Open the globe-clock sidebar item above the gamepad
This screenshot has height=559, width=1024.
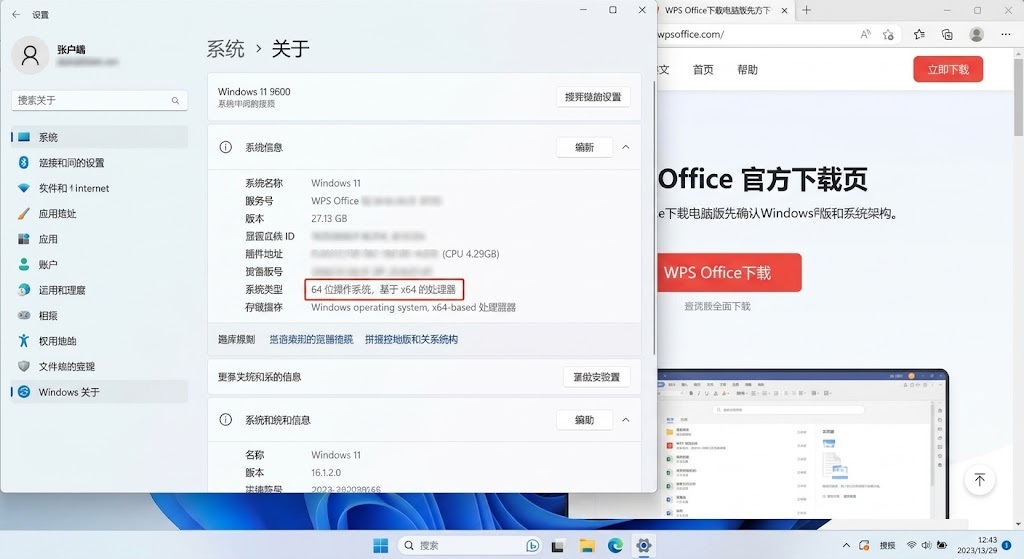click(x=99, y=290)
